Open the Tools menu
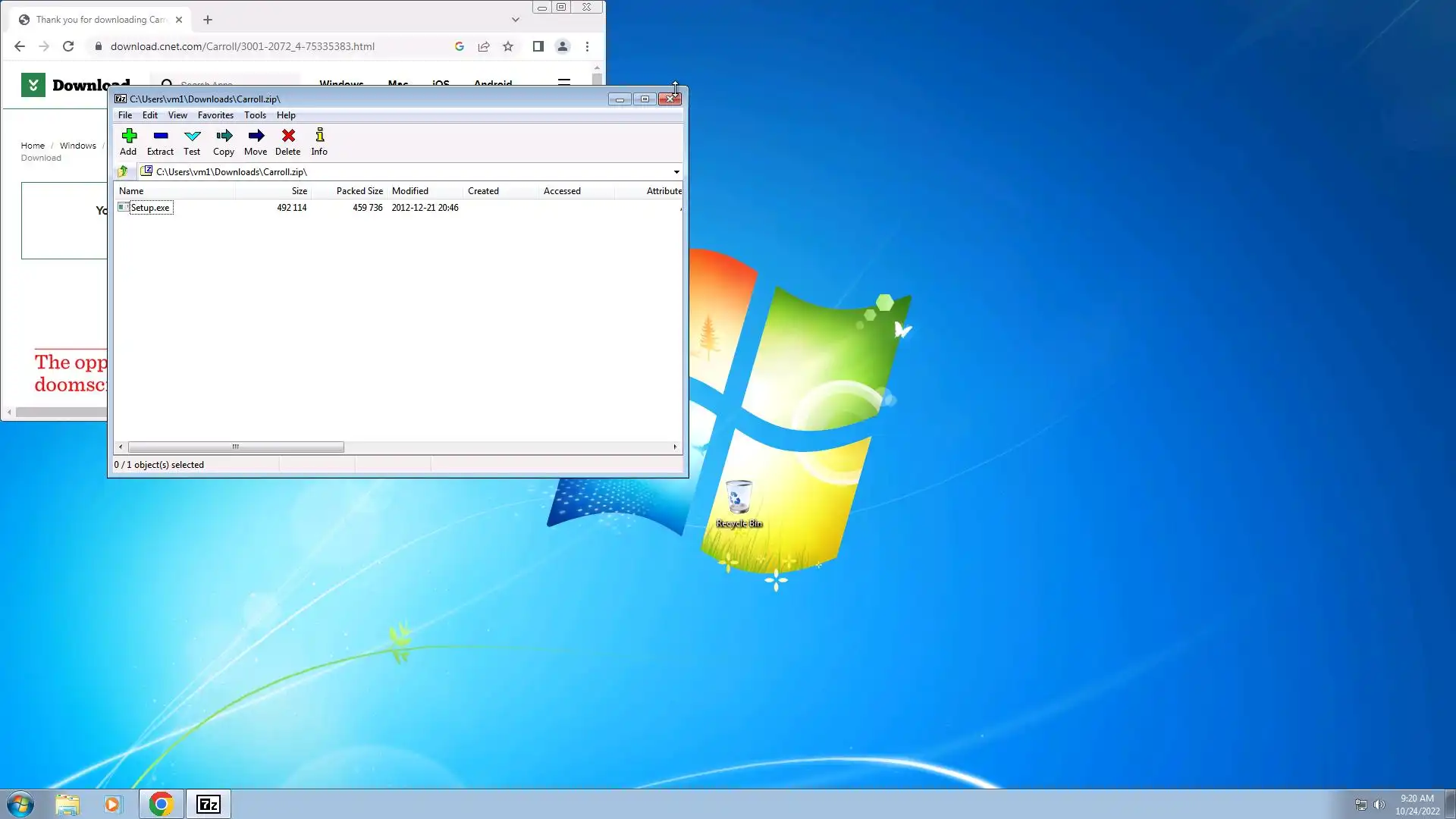 [x=255, y=115]
